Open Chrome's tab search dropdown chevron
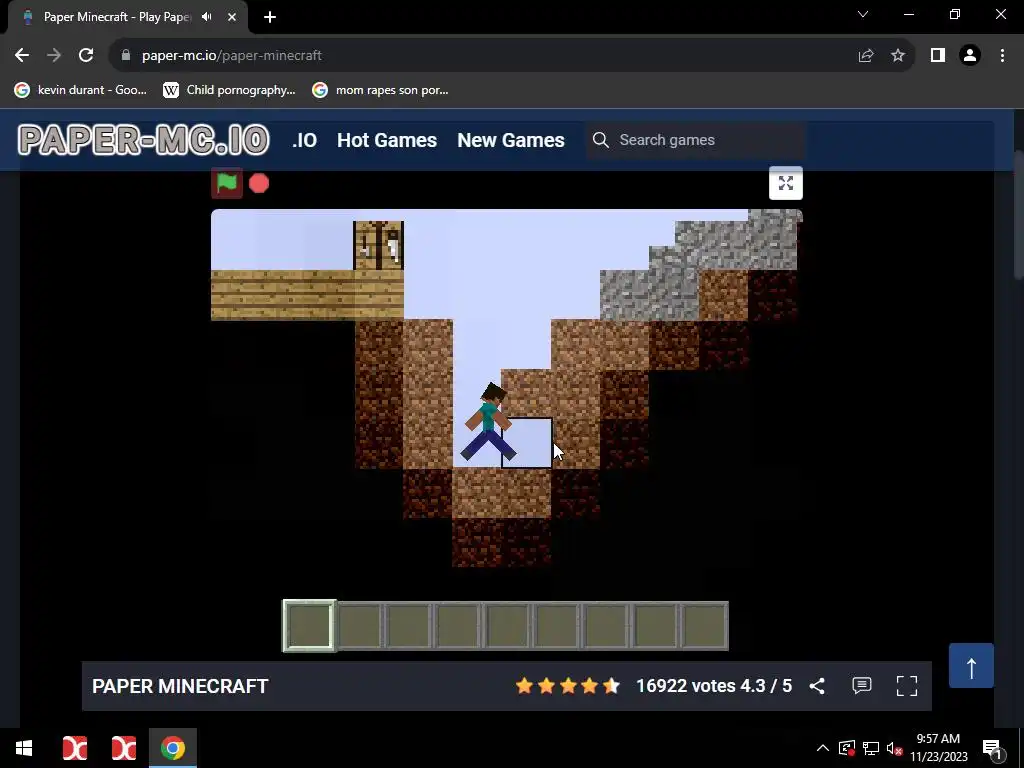This screenshot has width=1024, height=768. point(863,14)
